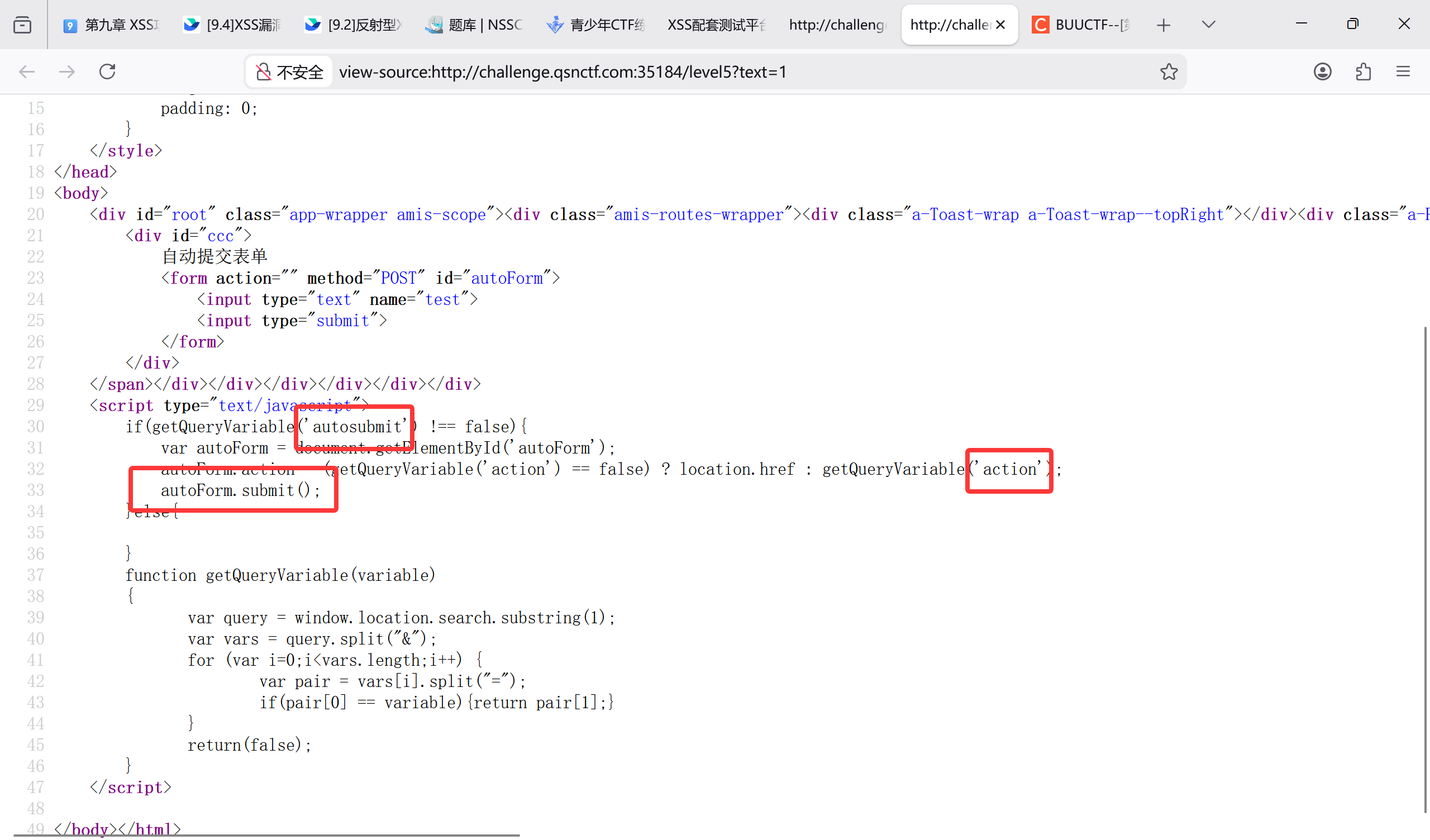Screen dimensions: 1430x840
Task: Click the forward navigation arrow
Action: pyautogui.click(x=67, y=71)
